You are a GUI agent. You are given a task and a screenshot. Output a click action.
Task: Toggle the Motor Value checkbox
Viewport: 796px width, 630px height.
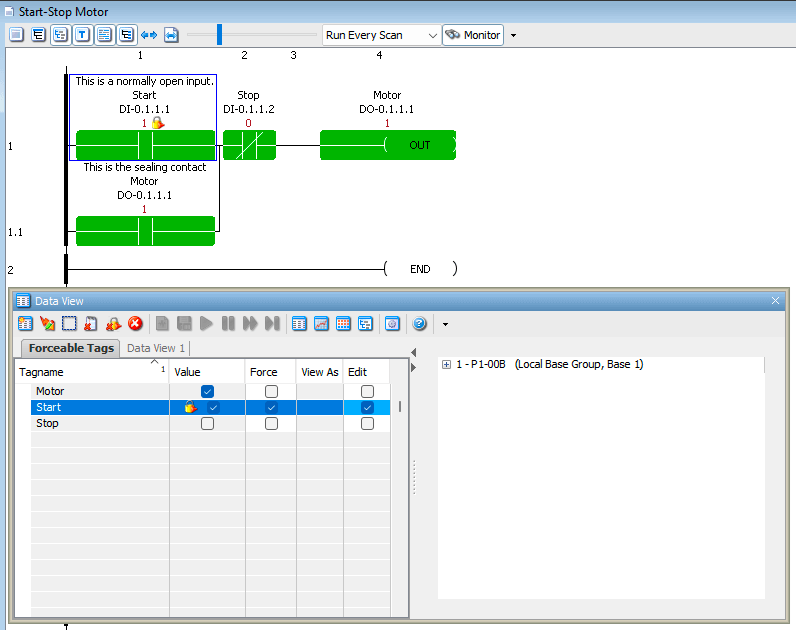(207, 391)
